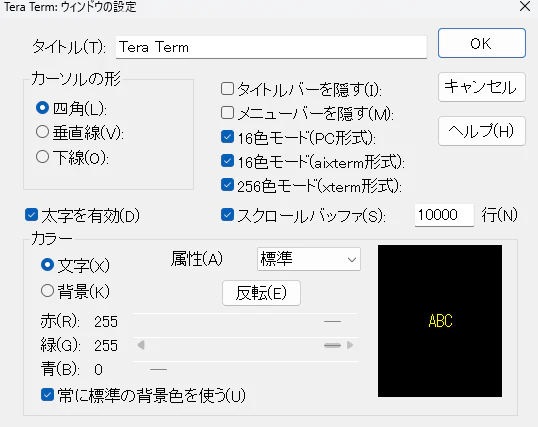Toggle 16色モード(PC形式) checkbox

pyautogui.click(x=227, y=137)
